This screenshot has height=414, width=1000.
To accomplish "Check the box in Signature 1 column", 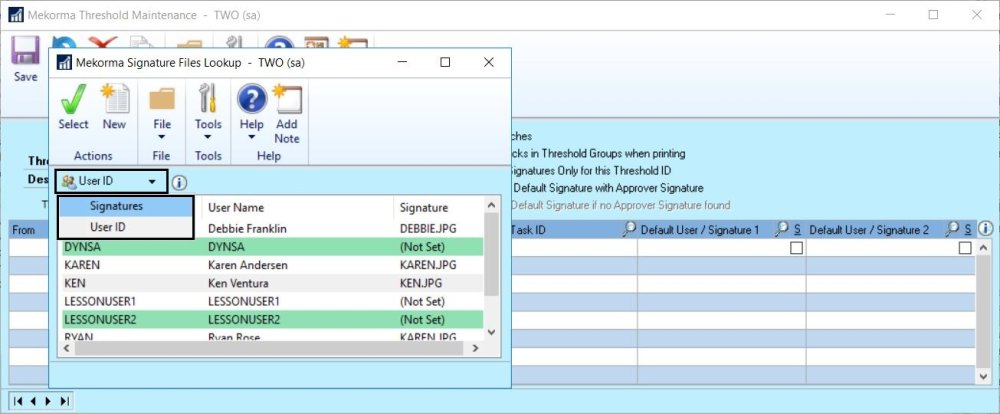I will tap(796, 248).
